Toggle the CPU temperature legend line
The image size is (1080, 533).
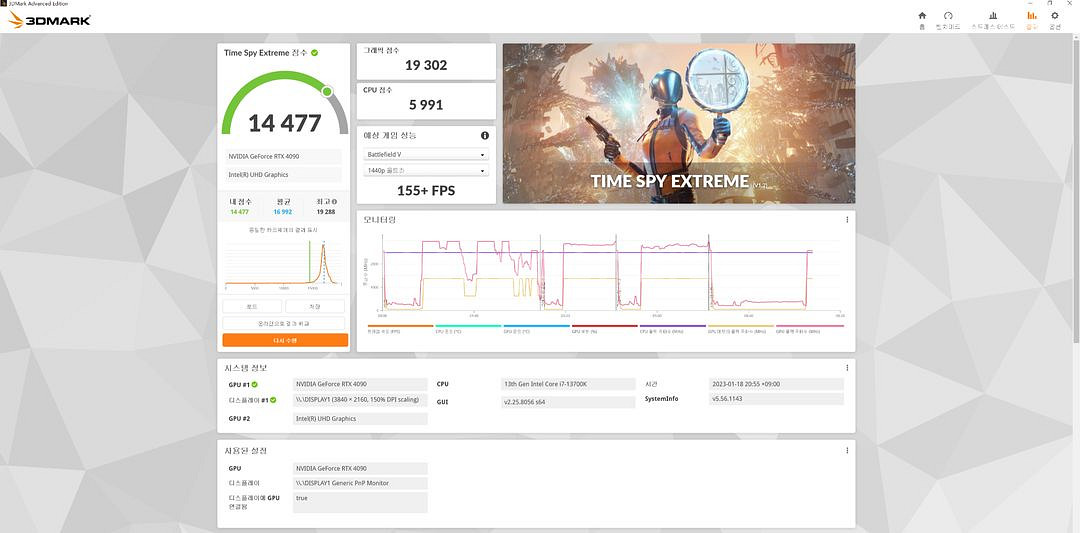click(x=467, y=328)
